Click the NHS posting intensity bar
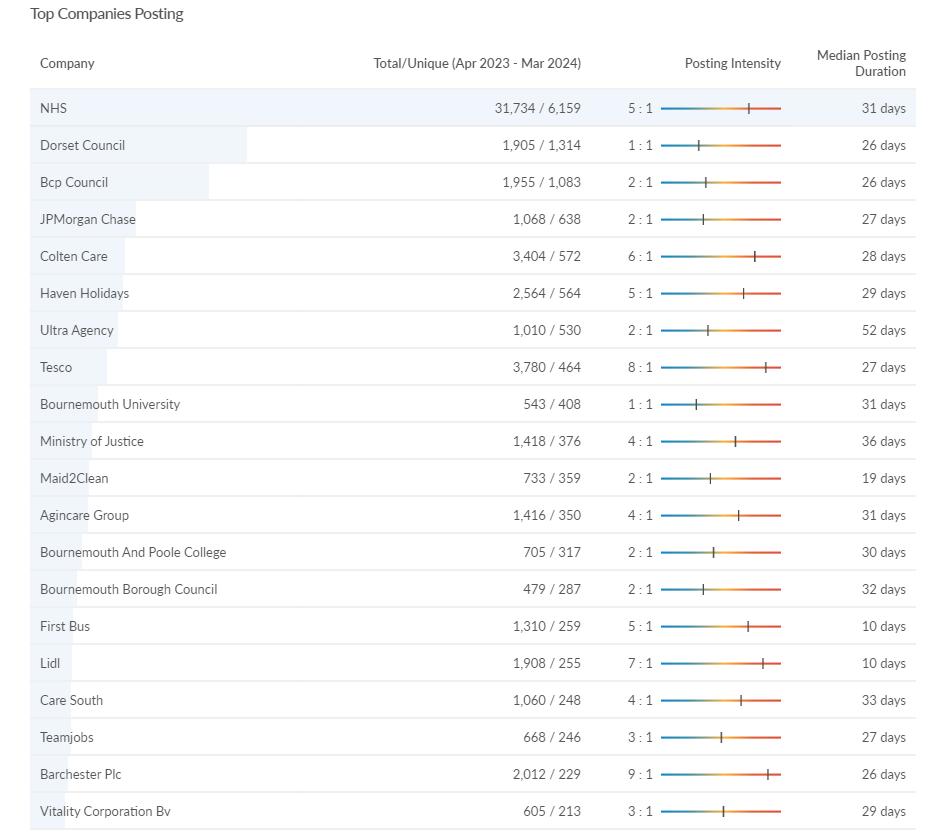Viewport: 946px width, 836px height. tap(720, 109)
